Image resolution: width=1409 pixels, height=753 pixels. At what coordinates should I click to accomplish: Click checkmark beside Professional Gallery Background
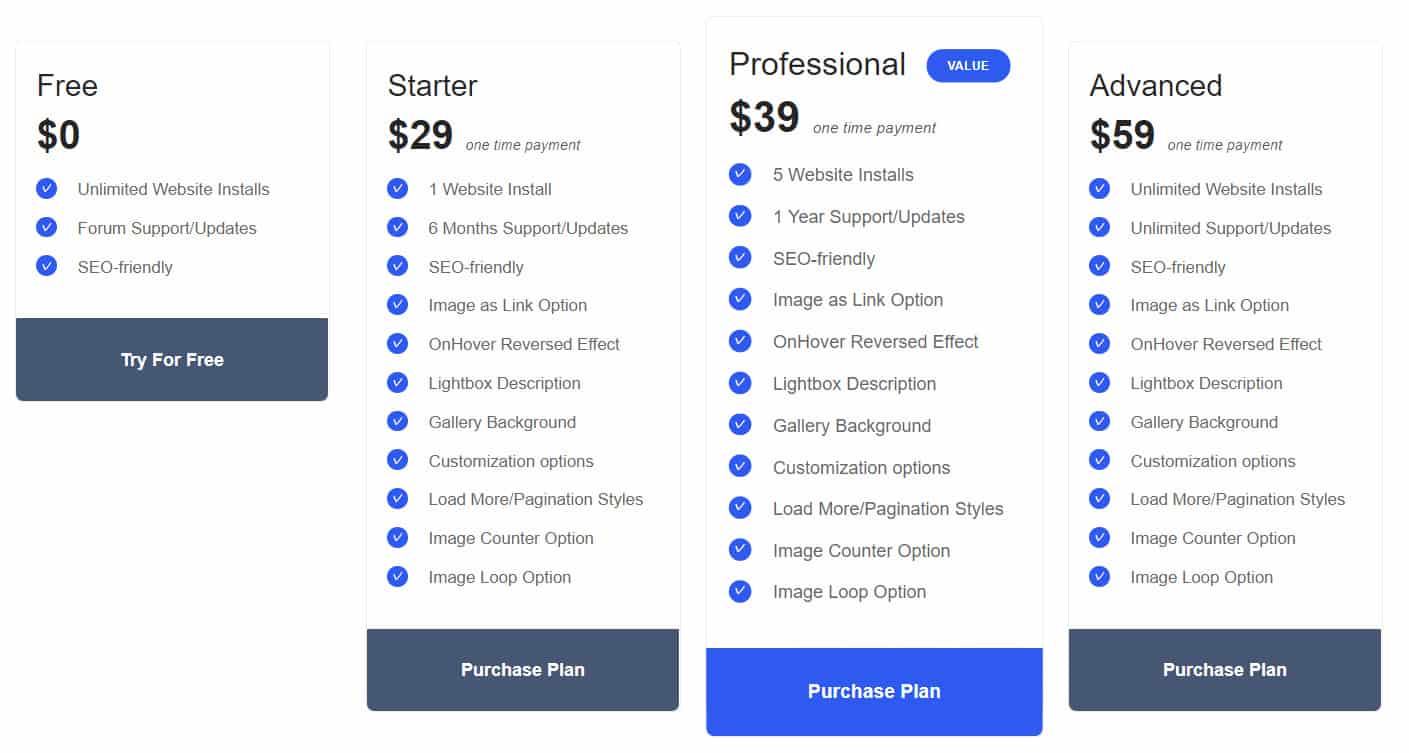(740, 424)
